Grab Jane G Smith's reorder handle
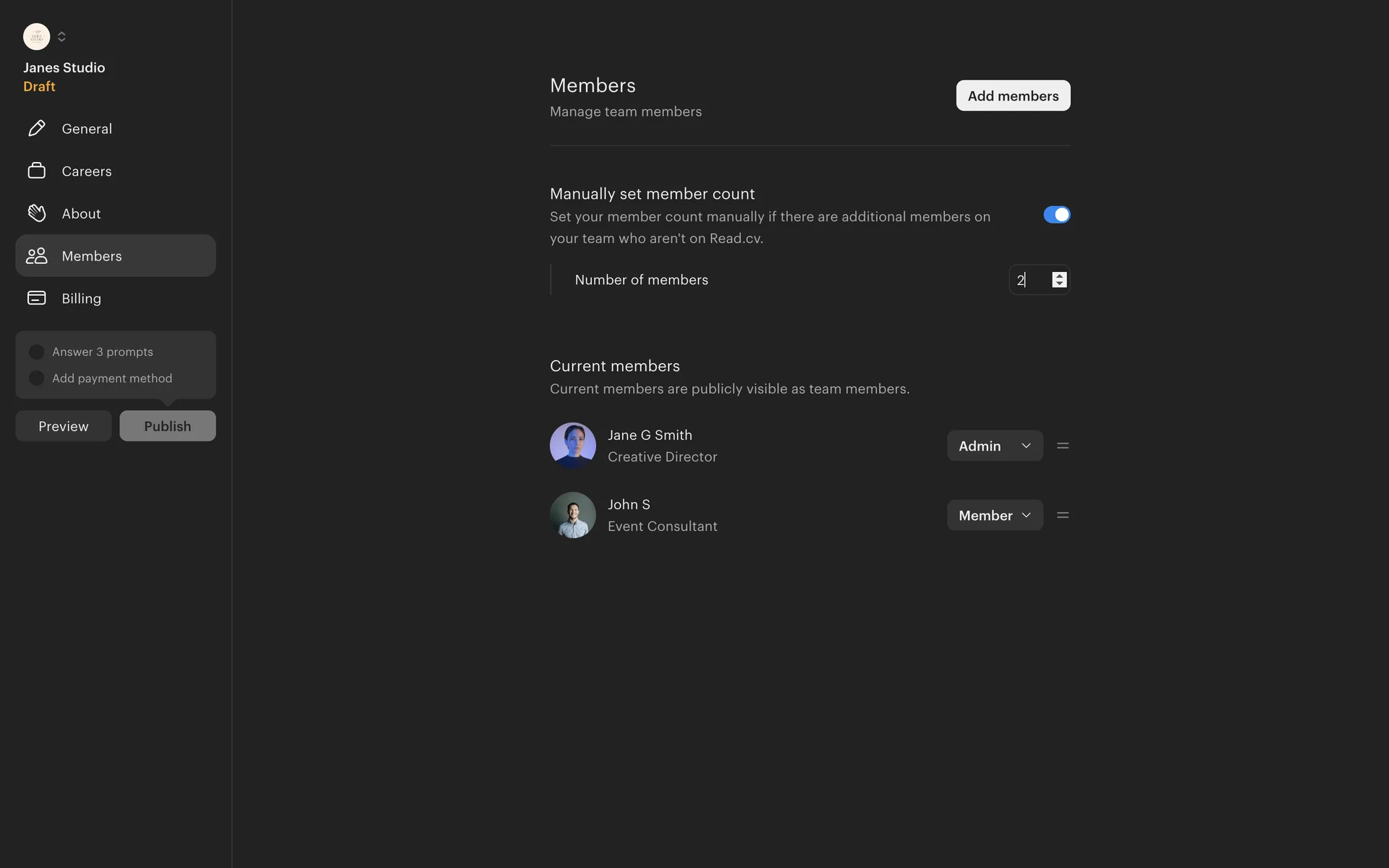Viewport: 1389px width, 868px height. tap(1062, 446)
